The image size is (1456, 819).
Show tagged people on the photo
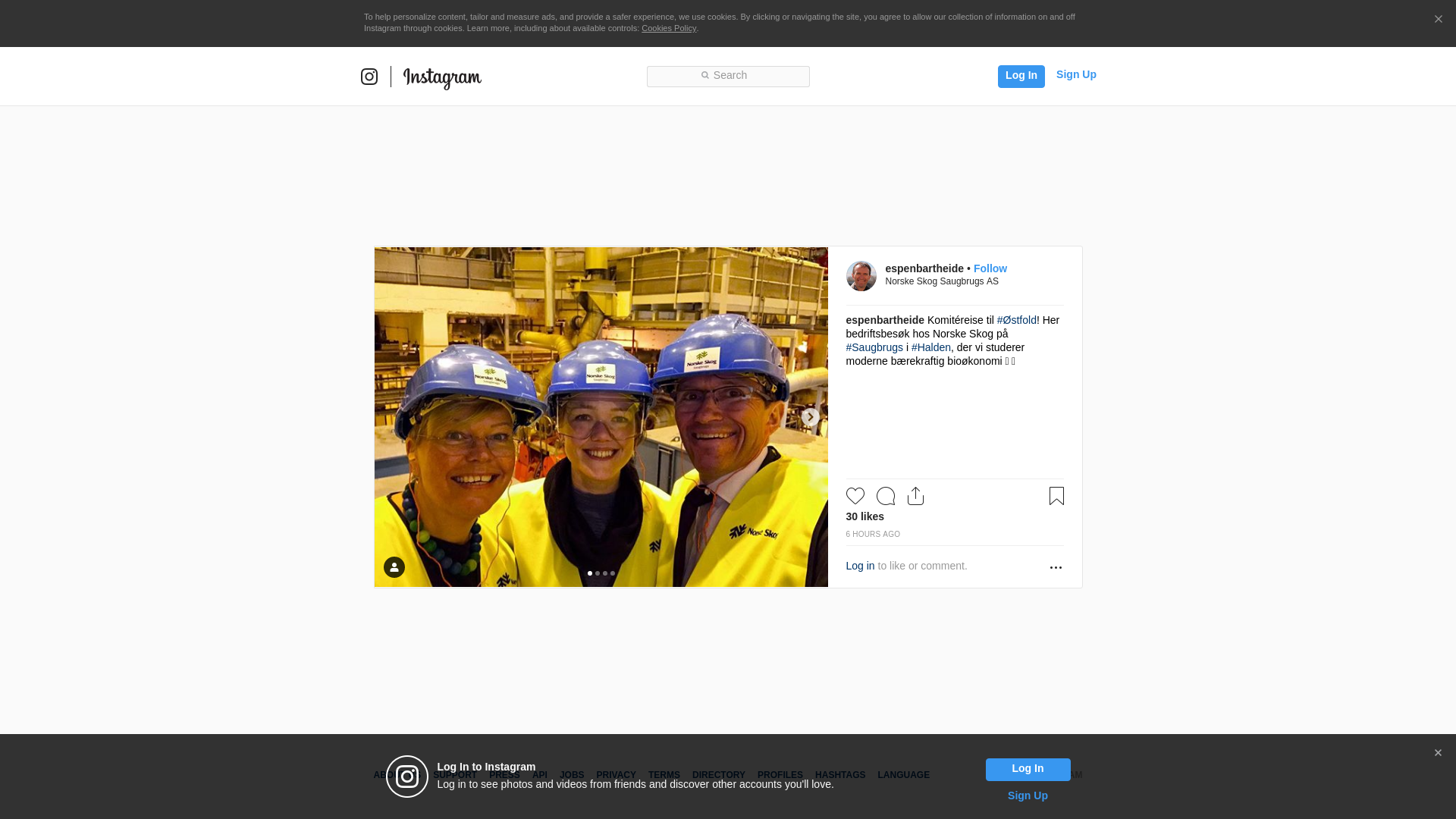[394, 567]
